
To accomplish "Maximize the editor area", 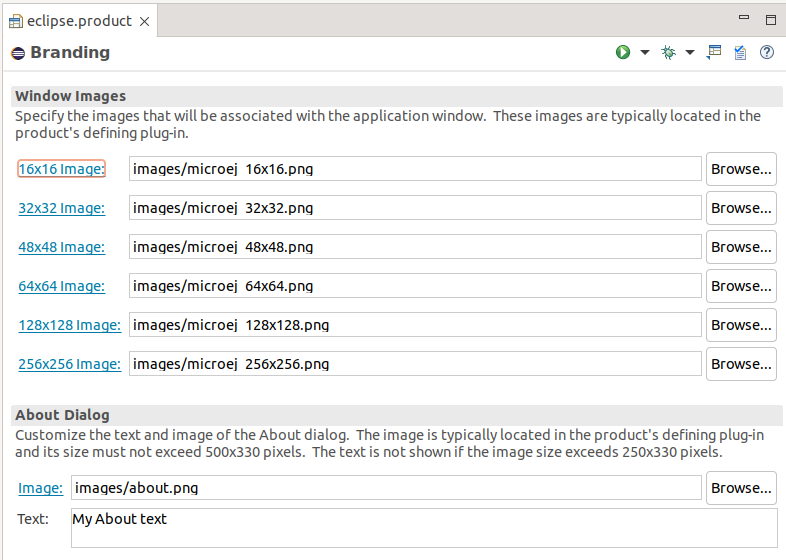I will point(771,19).
